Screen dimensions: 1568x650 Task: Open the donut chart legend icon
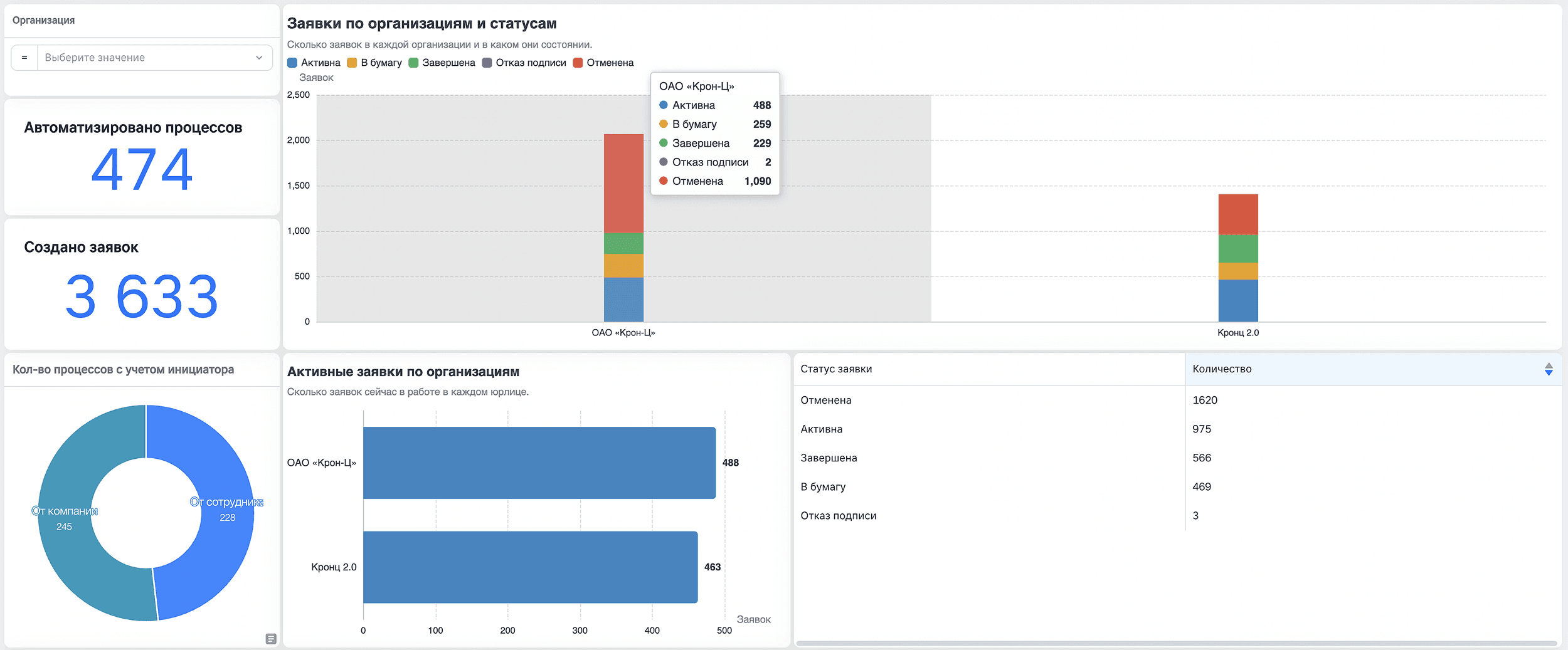pos(271,639)
